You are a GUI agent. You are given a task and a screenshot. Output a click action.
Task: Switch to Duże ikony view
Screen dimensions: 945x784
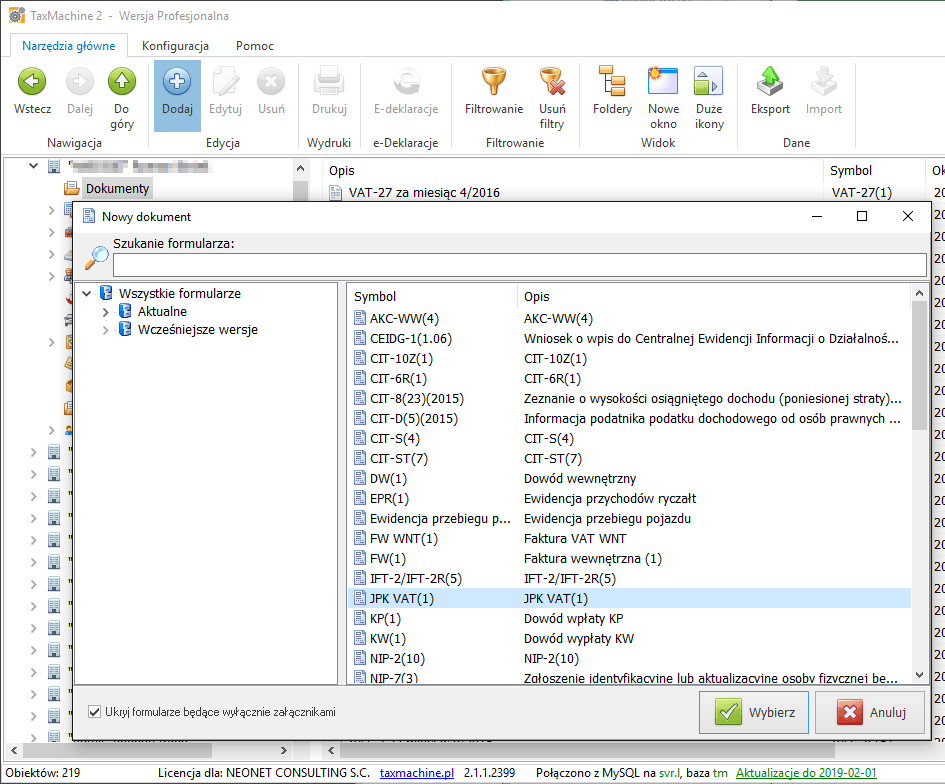(x=709, y=82)
